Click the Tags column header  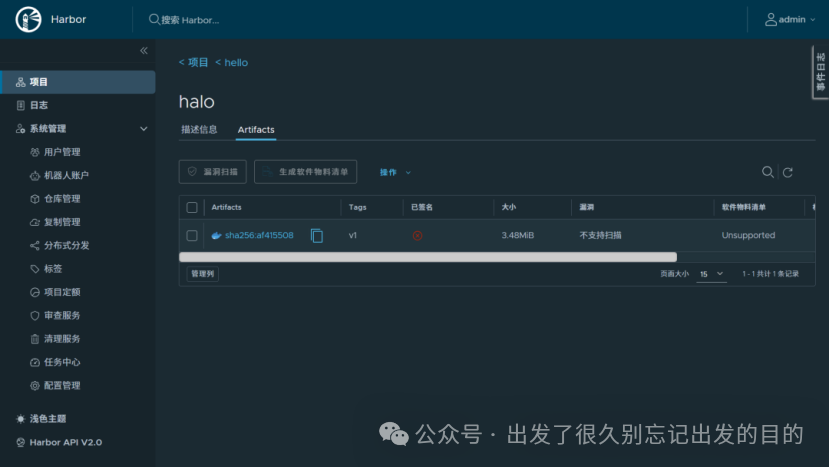coord(357,208)
